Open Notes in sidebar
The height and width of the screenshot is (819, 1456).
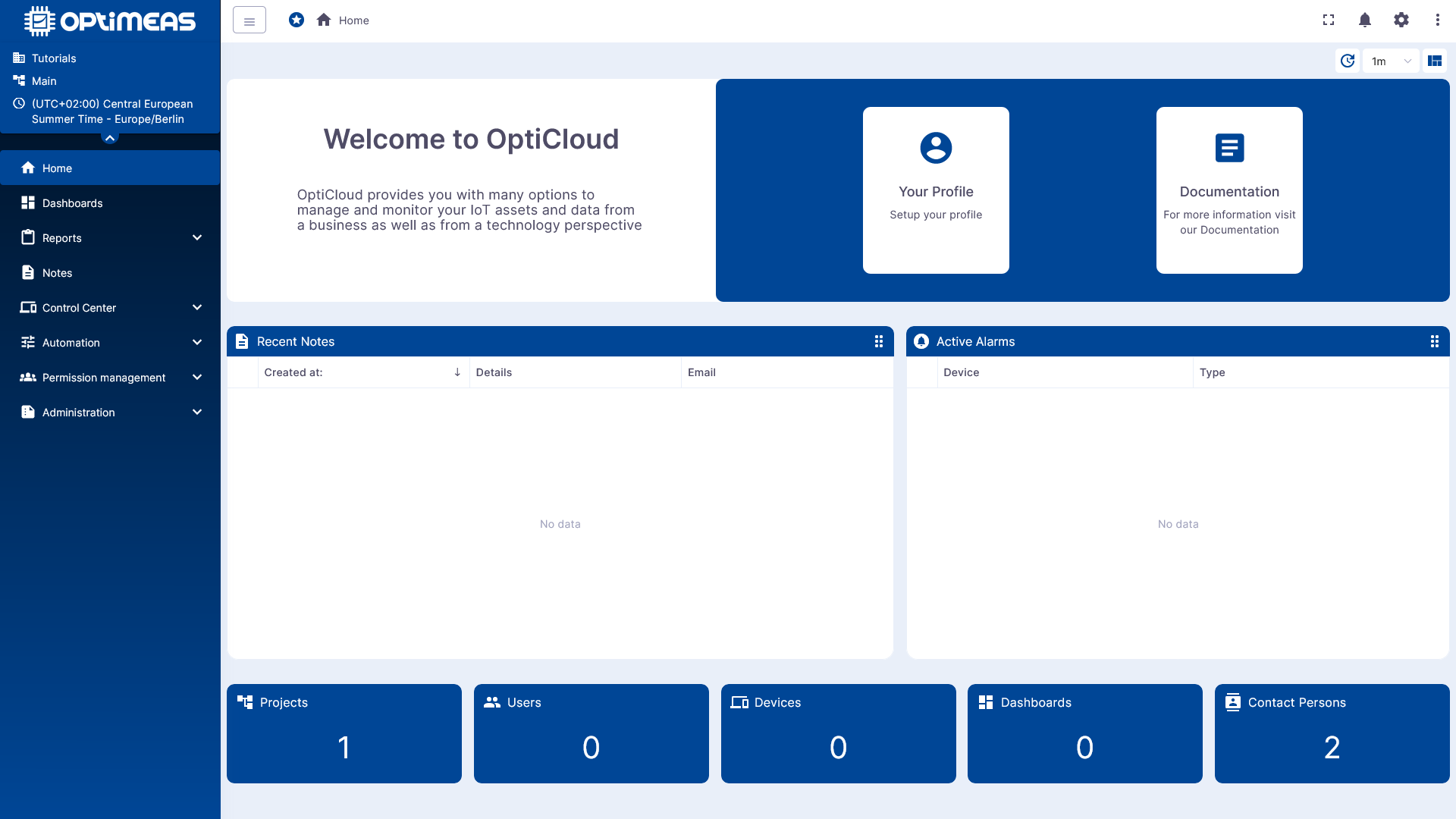110,272
